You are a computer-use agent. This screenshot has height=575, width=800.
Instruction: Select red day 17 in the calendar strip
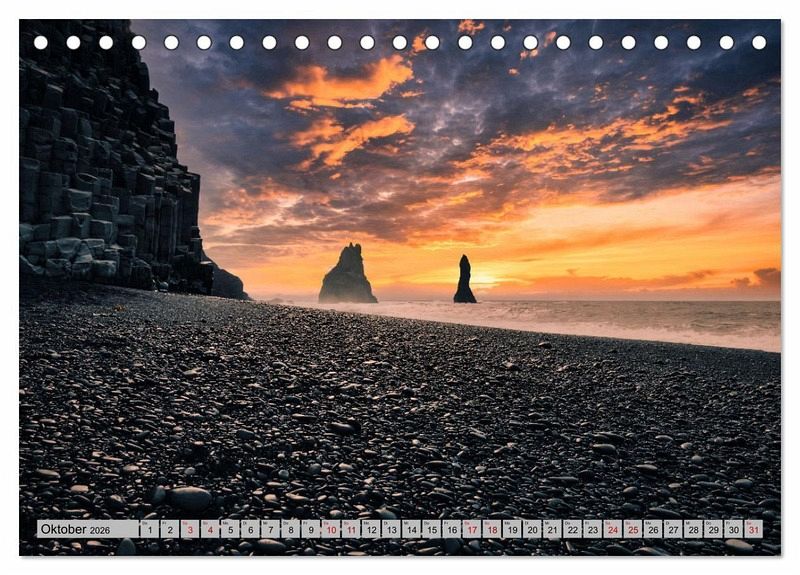tap(472, 529)
